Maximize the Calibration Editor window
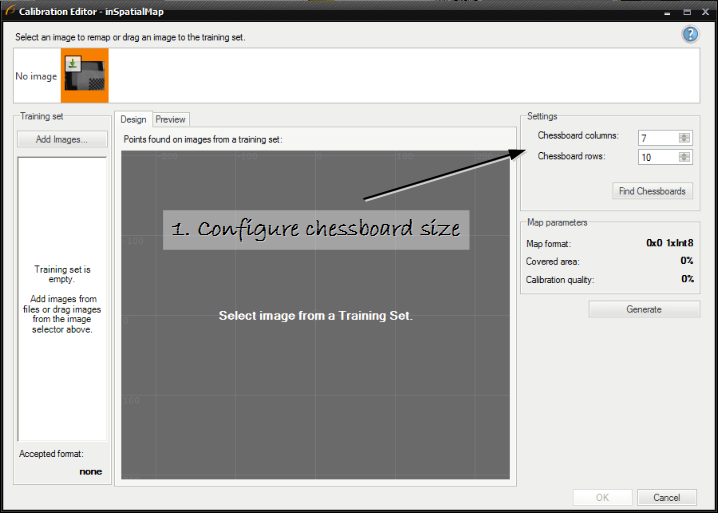 [687, 11]
